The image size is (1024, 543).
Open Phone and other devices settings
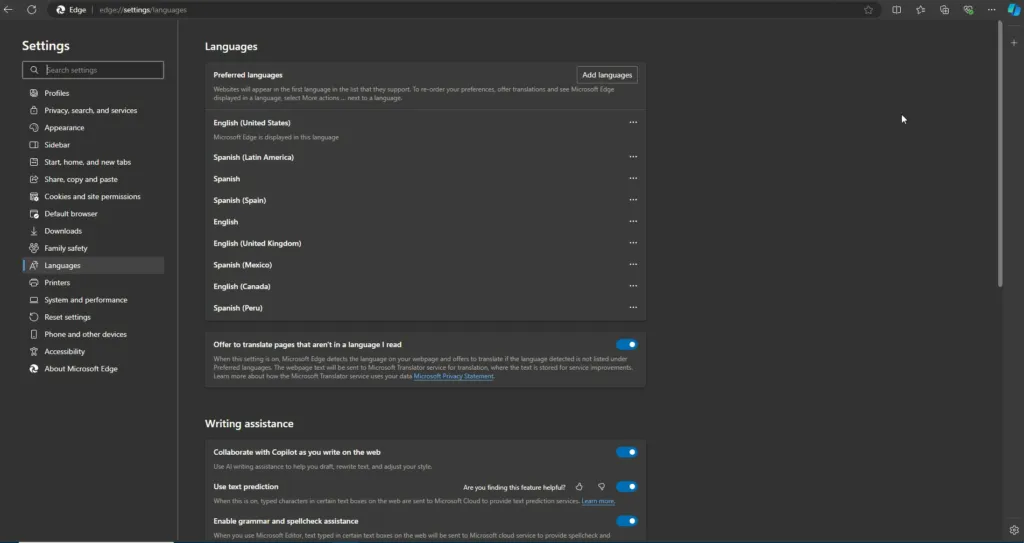pyautogui.click(x=93, y=335)
